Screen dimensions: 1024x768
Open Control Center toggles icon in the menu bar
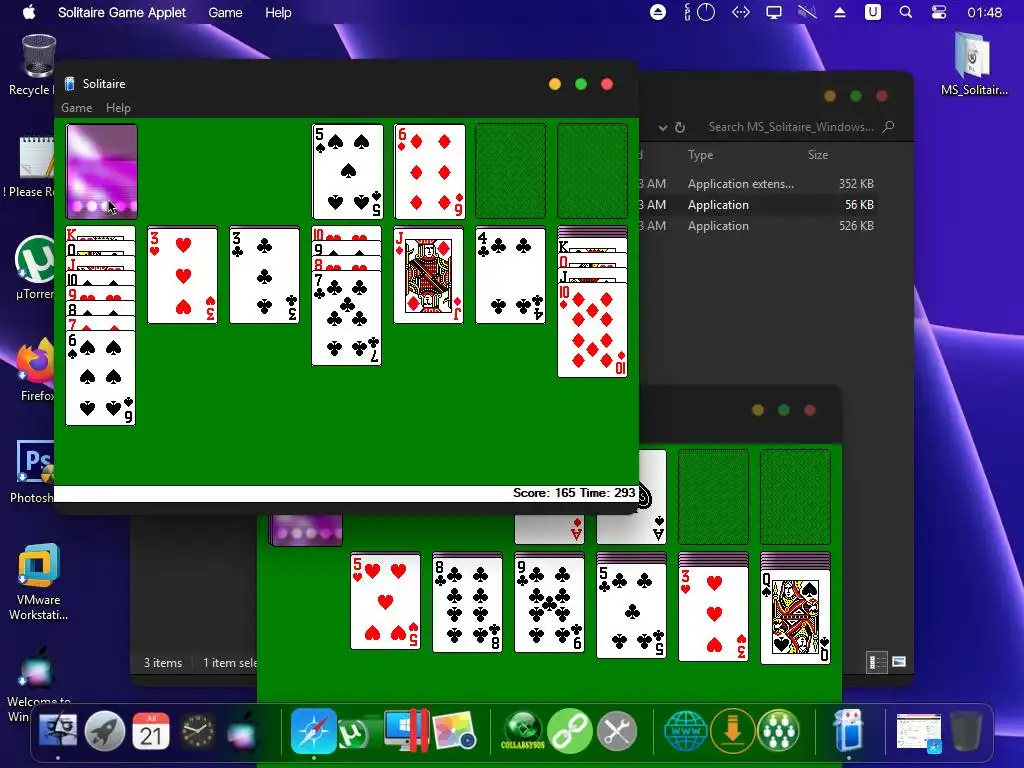(939, 12)
